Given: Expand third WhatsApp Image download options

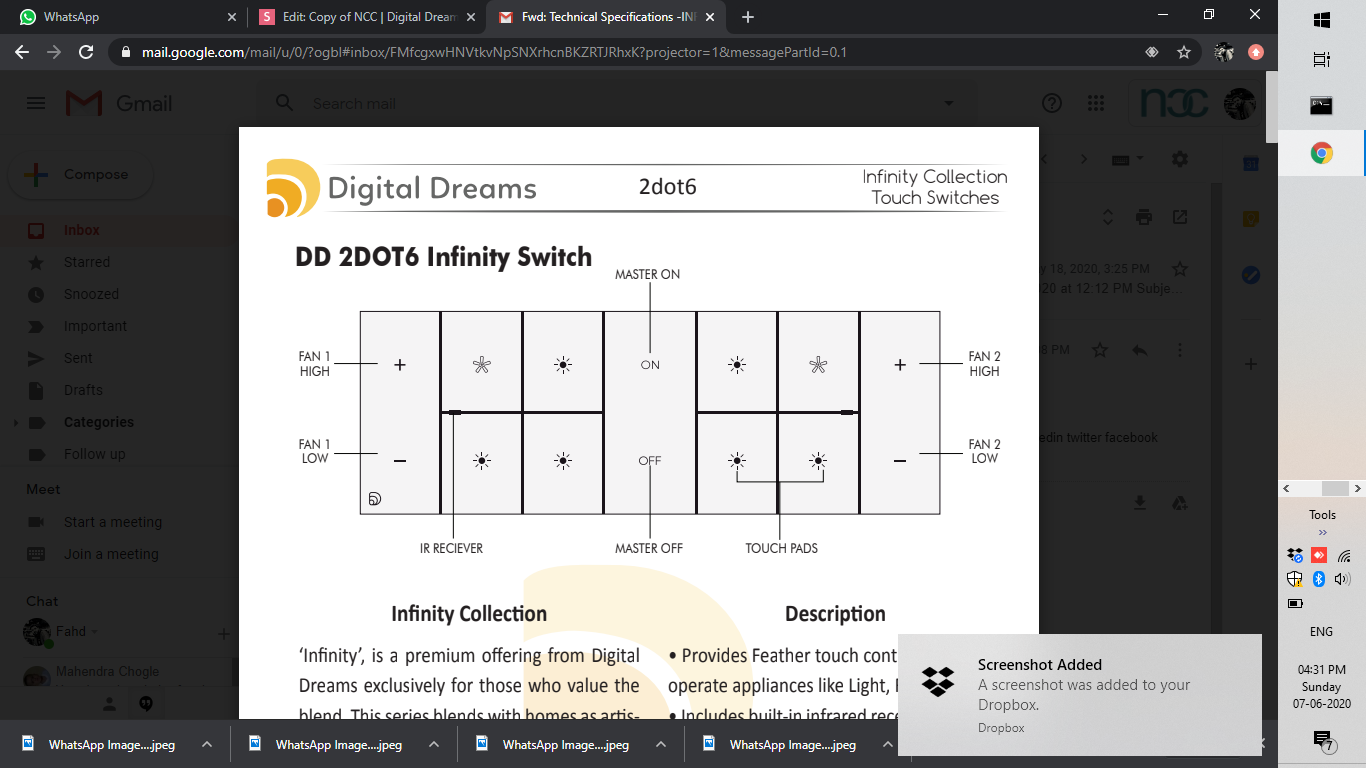Looking at the screenshot, I should pyautogui.click(x=661, y=744).
